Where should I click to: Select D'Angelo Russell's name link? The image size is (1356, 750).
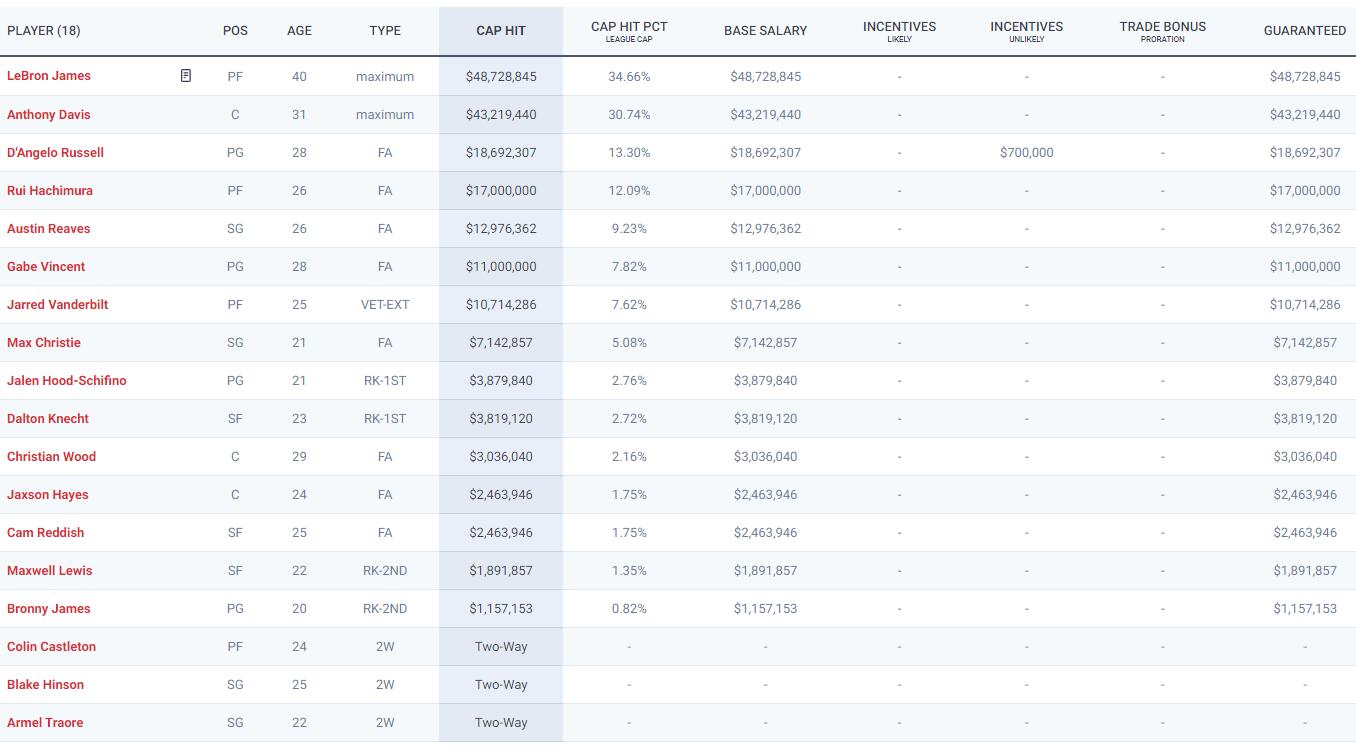click(x=55, y=152)
